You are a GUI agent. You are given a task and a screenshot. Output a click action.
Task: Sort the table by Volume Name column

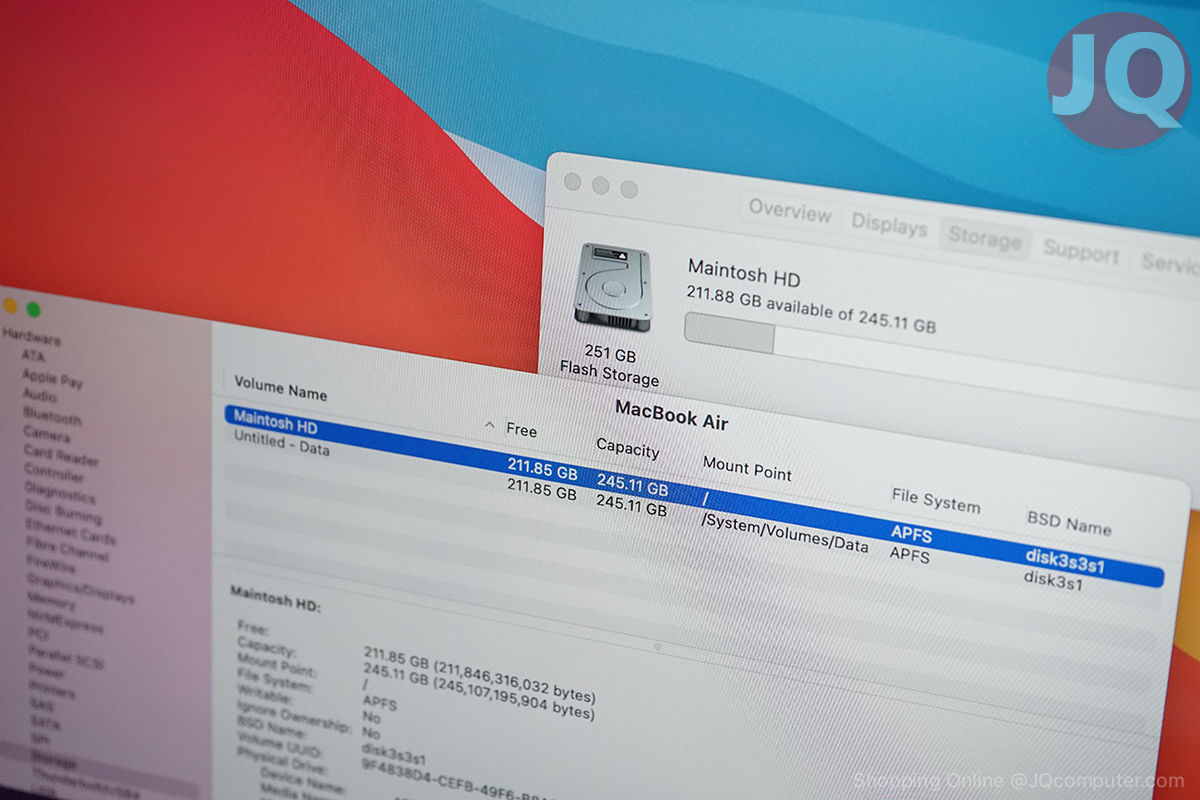[280, 389]
